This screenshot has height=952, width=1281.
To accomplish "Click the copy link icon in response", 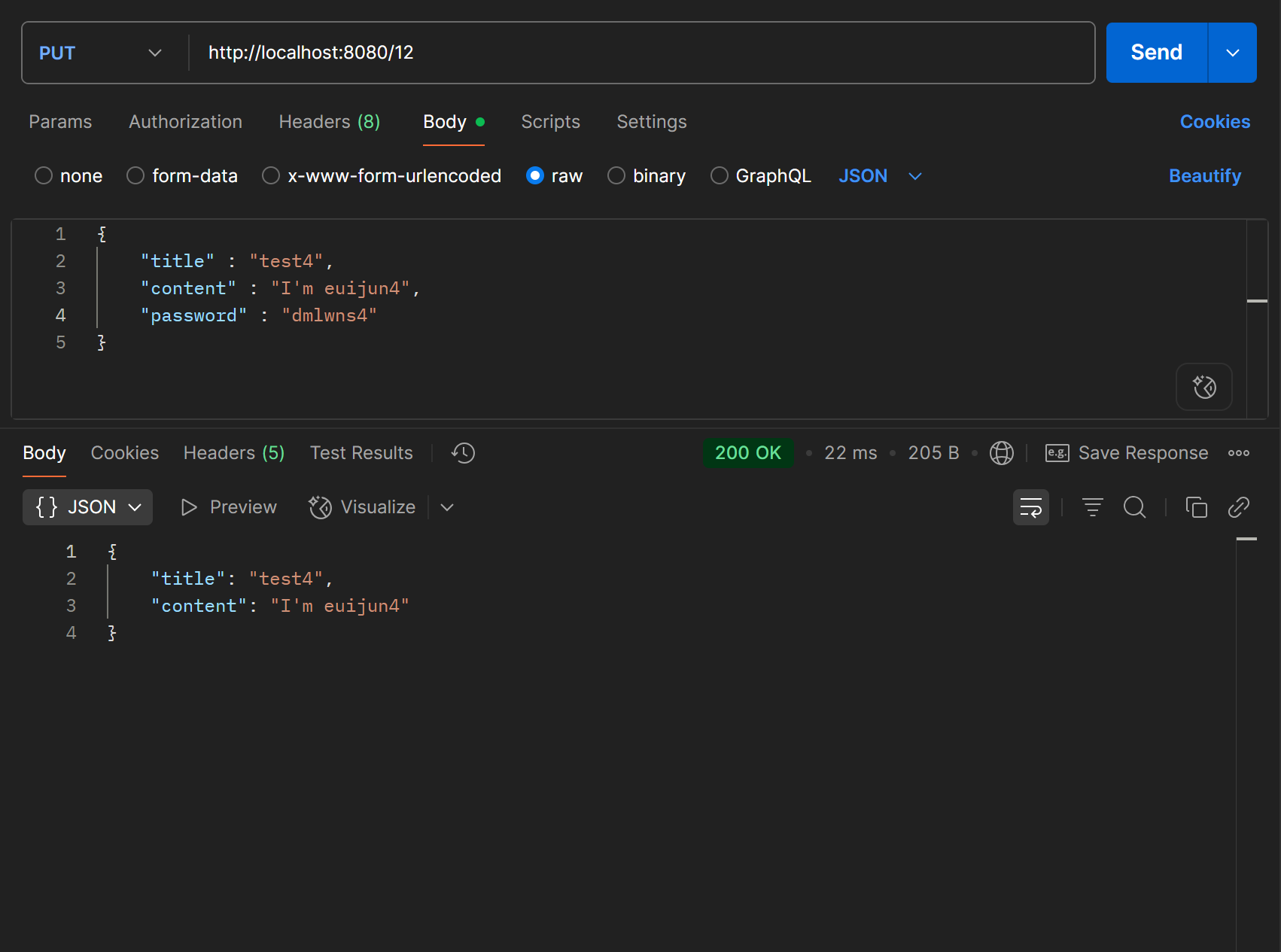I will tap(1239, 507).
